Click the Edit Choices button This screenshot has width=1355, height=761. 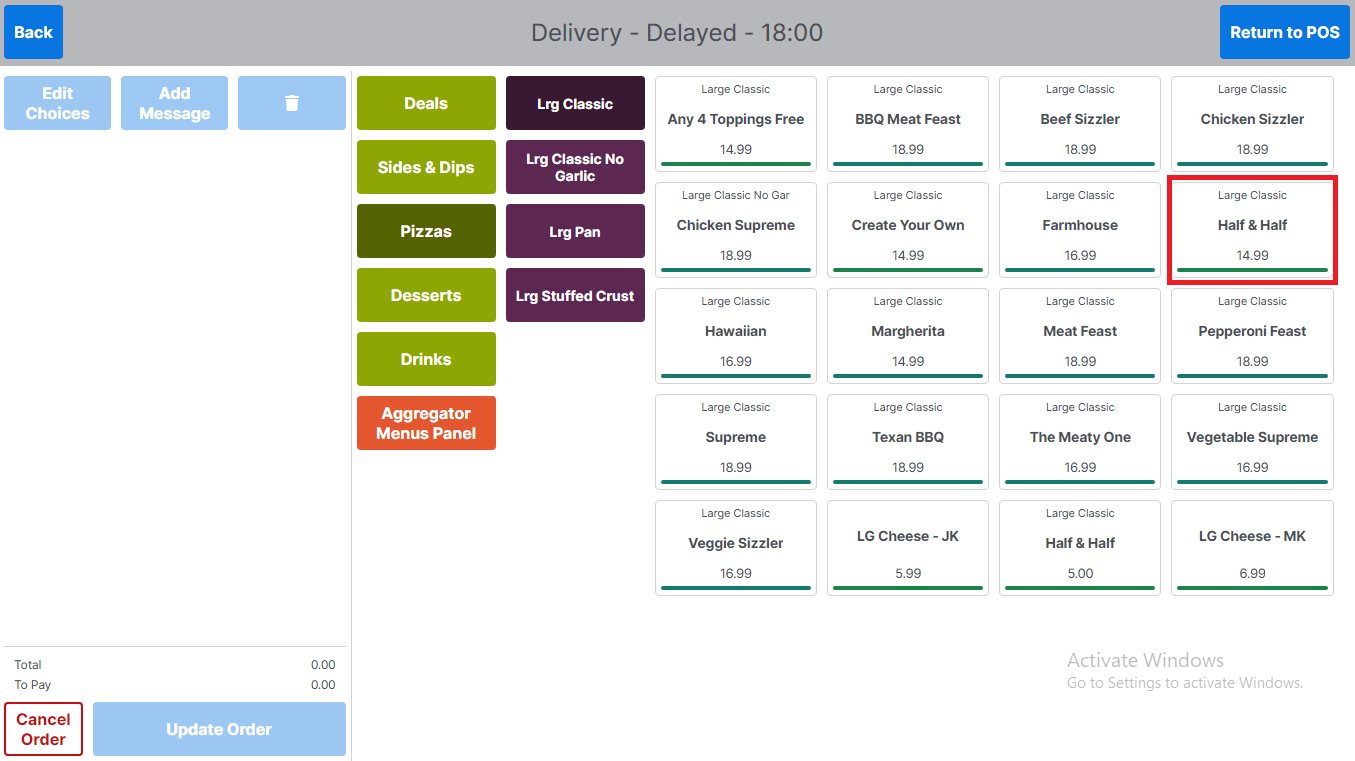point(57,103)
